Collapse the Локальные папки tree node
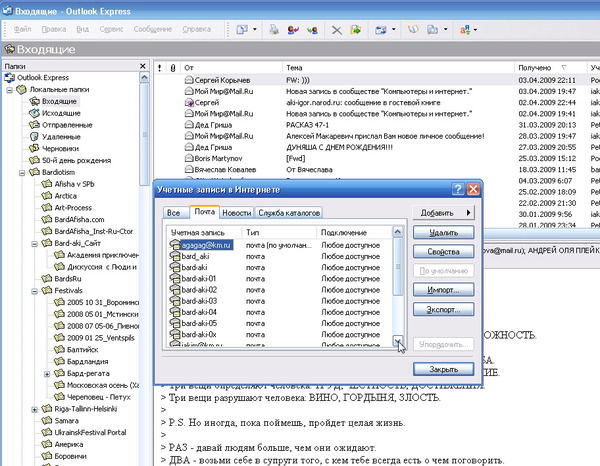 click(x=10, y=90)
